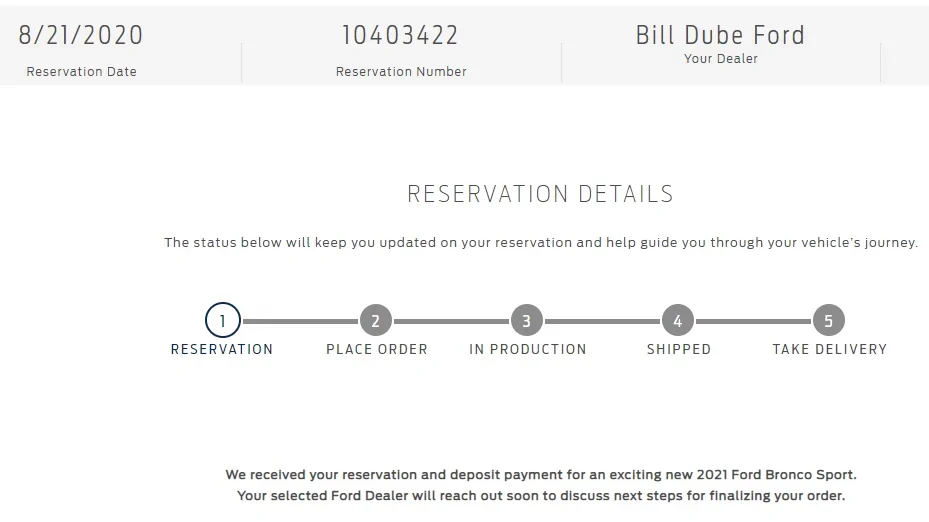Click reservation number 10403422
The image size is (929, 522).
coord(401,35)
